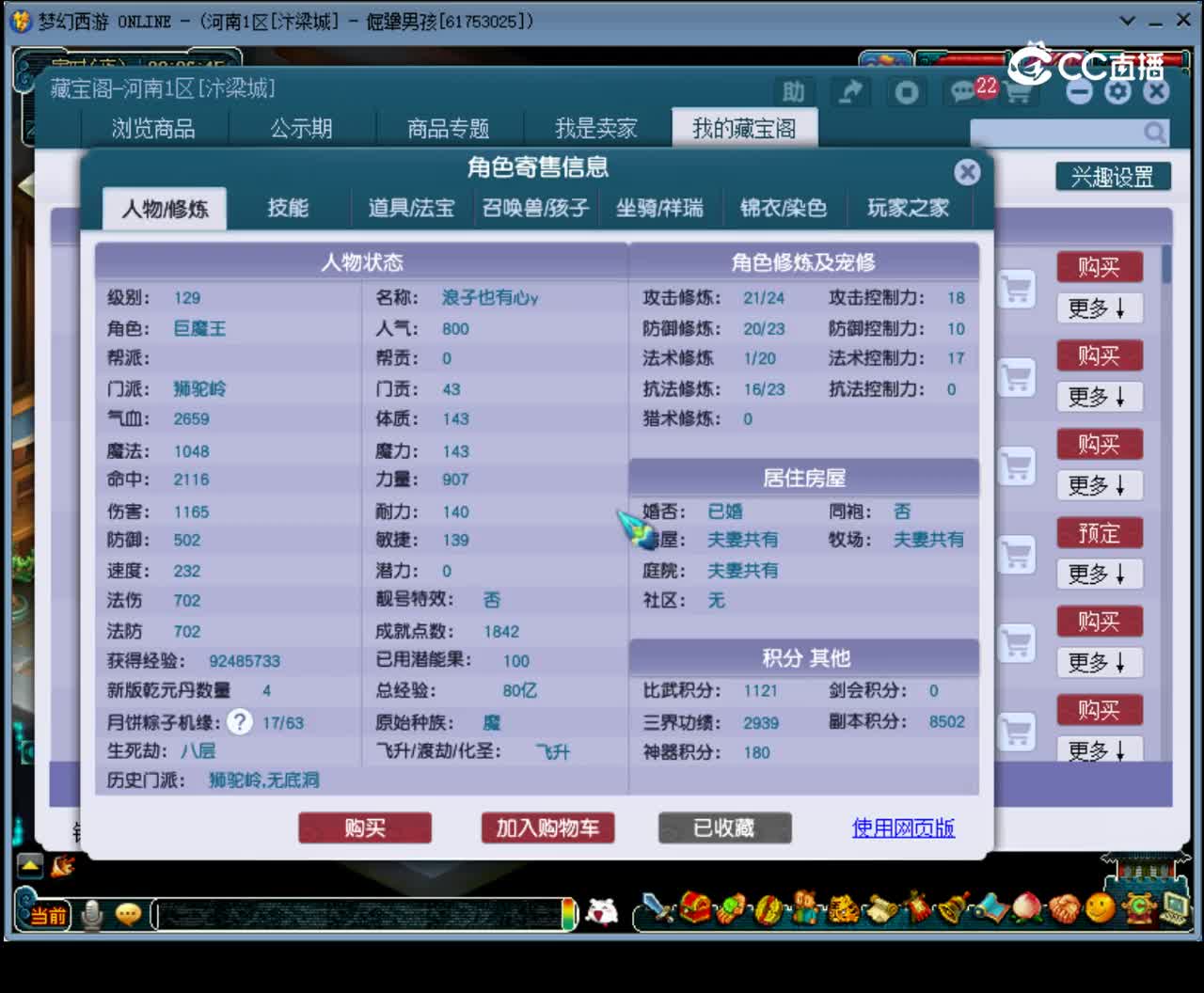The width and height of the screenshot is (1204, 993).
Task: Click the 80亿 total experience value
Action: (519, 691)
